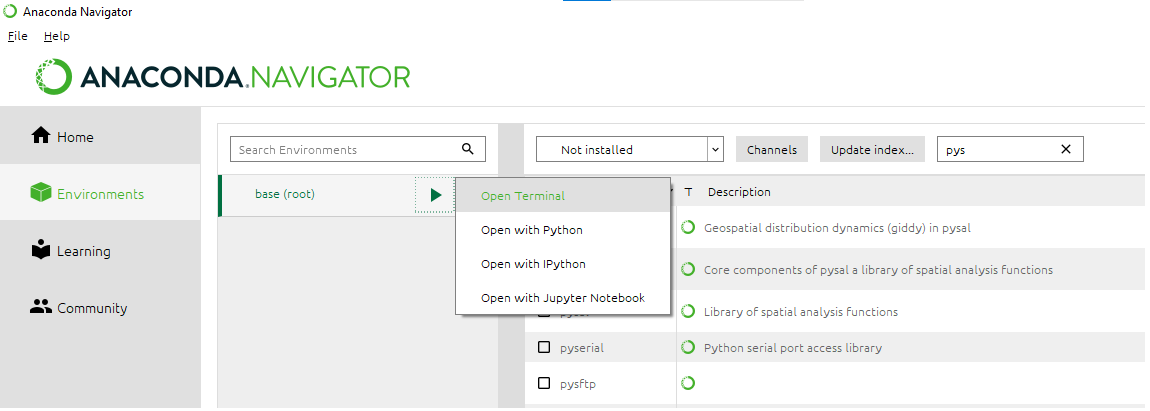This screenshot has height=411, width=1150.
Task: Open the Community tab
Action: point(100,308)
